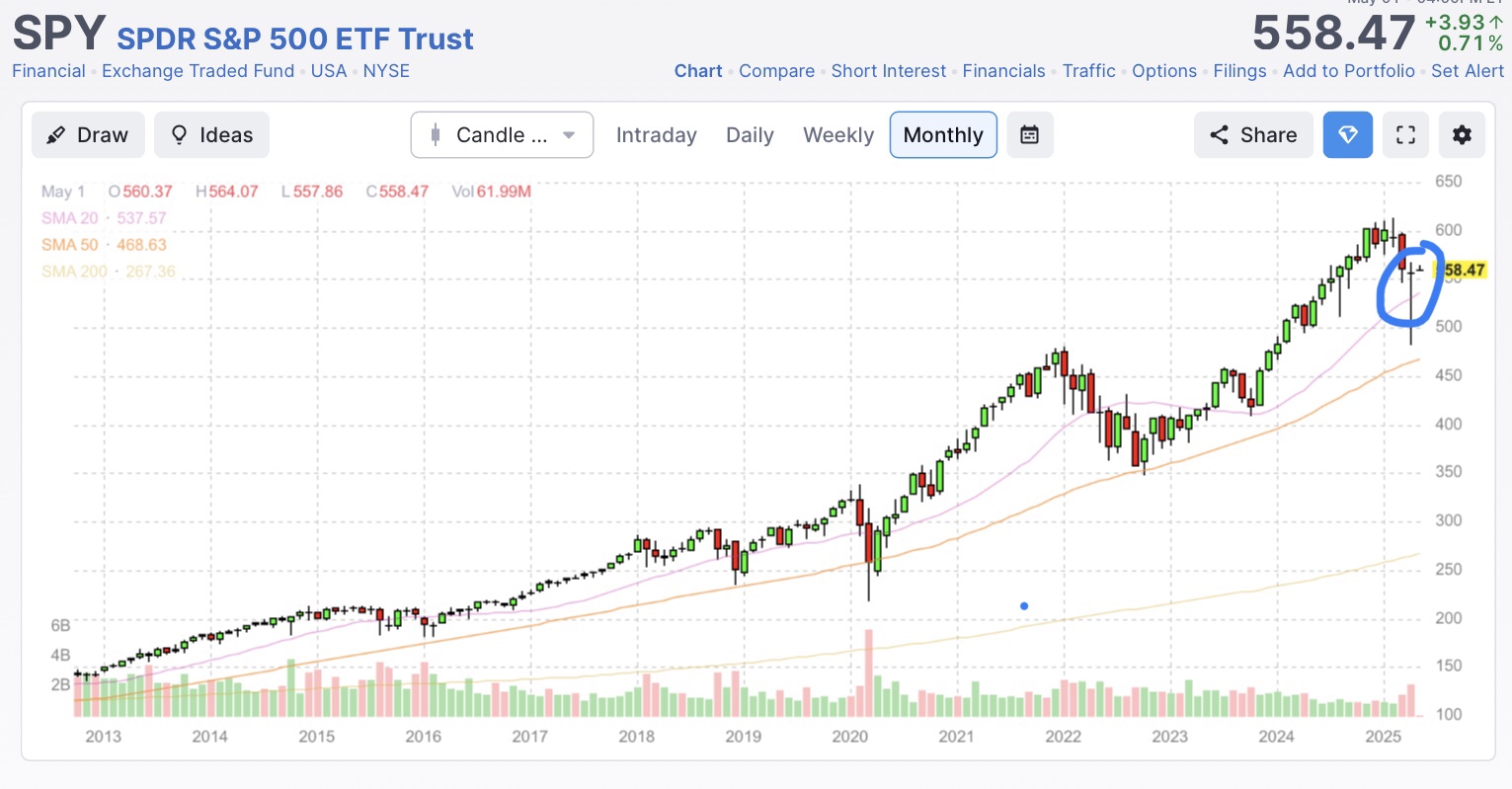Image resolution: width=1512 pixels, height=789 pixels.
Task: Click the SMA 20 indicator label
Action: 69,218
